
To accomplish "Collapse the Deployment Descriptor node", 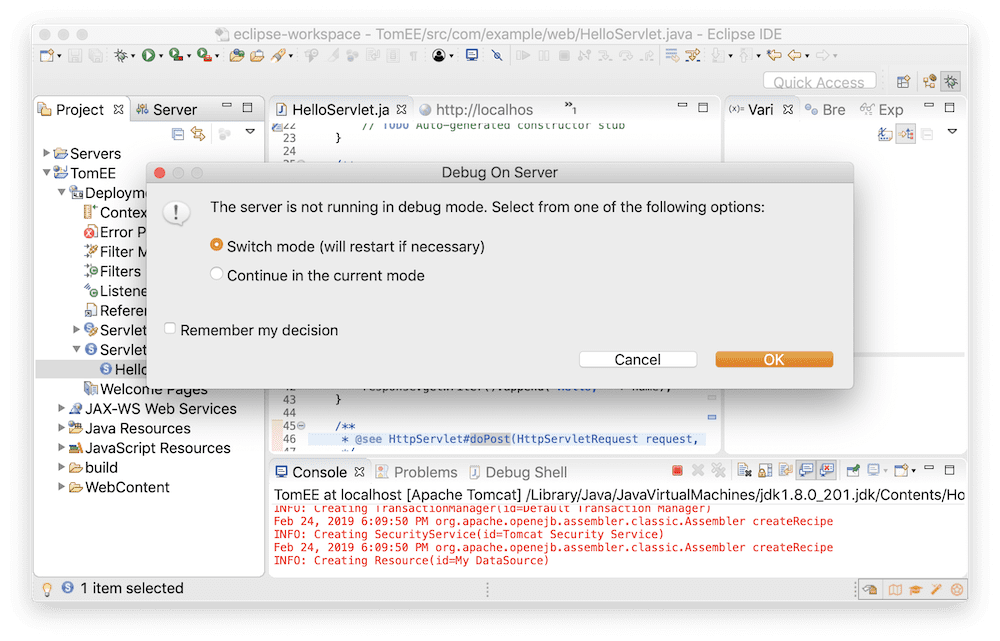I will [x=62, y=192].
